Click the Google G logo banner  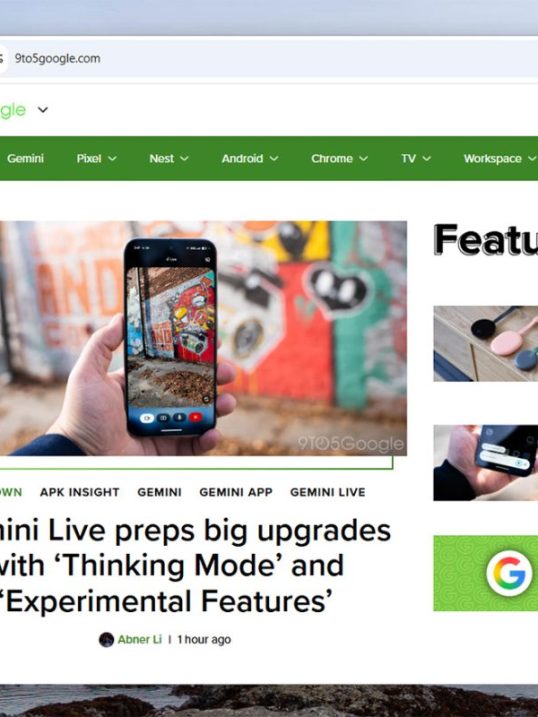click(485, 573)
